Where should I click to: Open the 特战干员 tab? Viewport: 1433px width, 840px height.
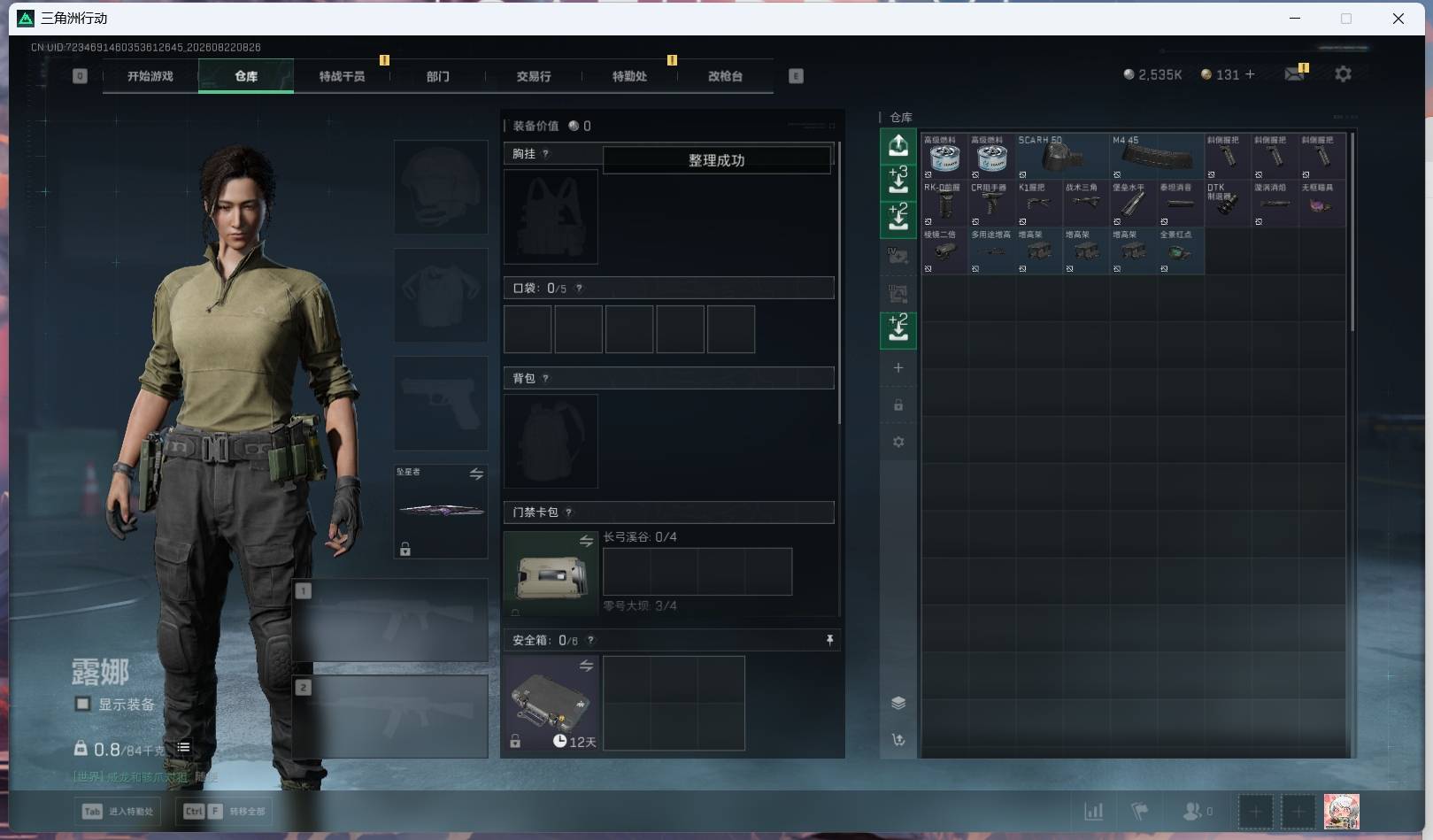342,76
